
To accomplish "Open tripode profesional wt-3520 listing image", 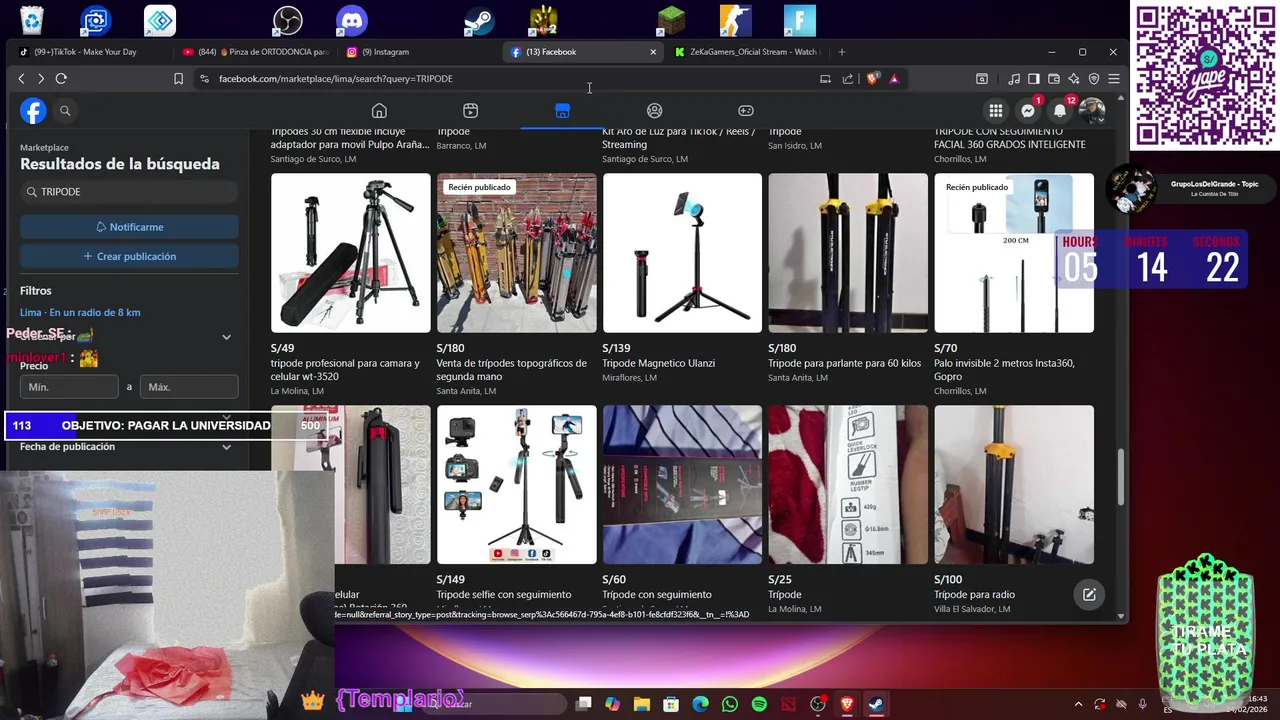I will (x=351, y=253).
